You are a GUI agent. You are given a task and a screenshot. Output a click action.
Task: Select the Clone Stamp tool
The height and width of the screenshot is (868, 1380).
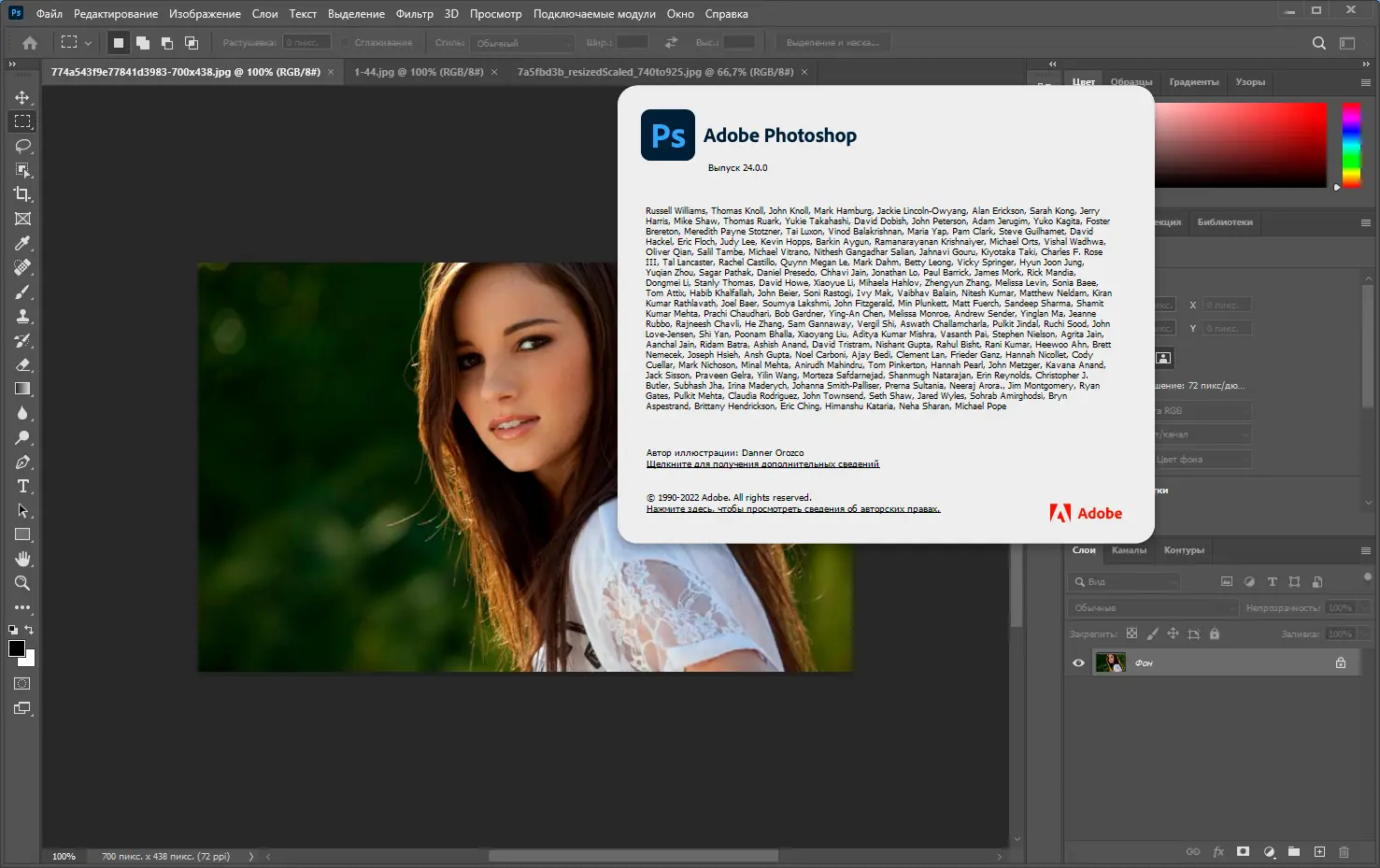click(x=22, y=316)
